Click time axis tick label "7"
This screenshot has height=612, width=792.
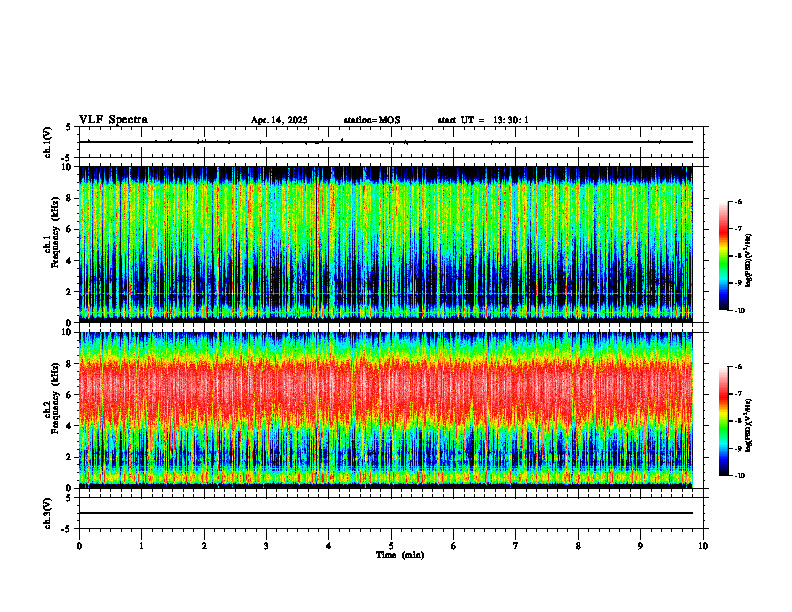pos(516,546)
